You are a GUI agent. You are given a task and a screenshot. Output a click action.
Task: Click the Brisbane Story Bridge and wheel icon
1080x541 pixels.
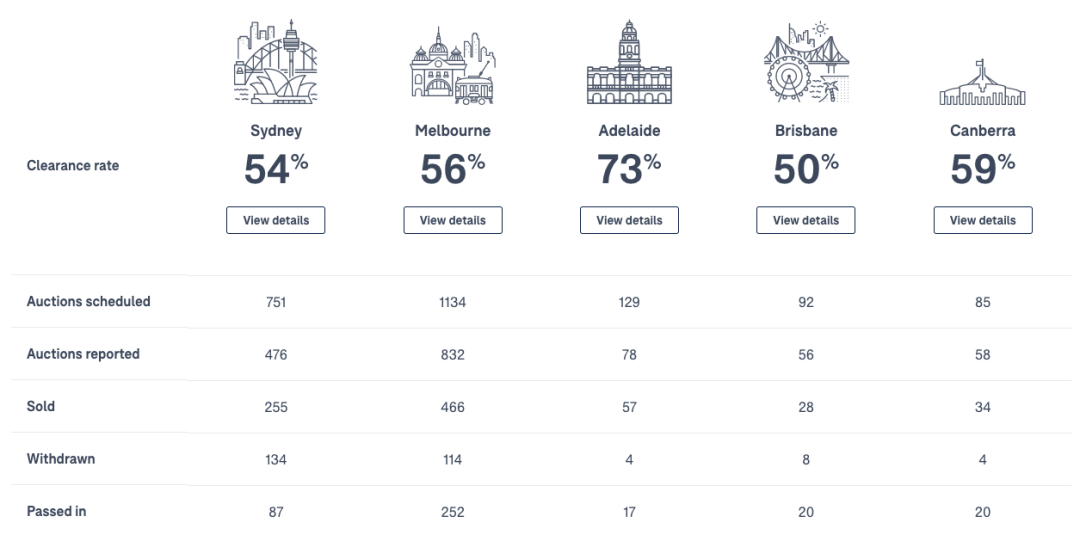coord(806,62)
